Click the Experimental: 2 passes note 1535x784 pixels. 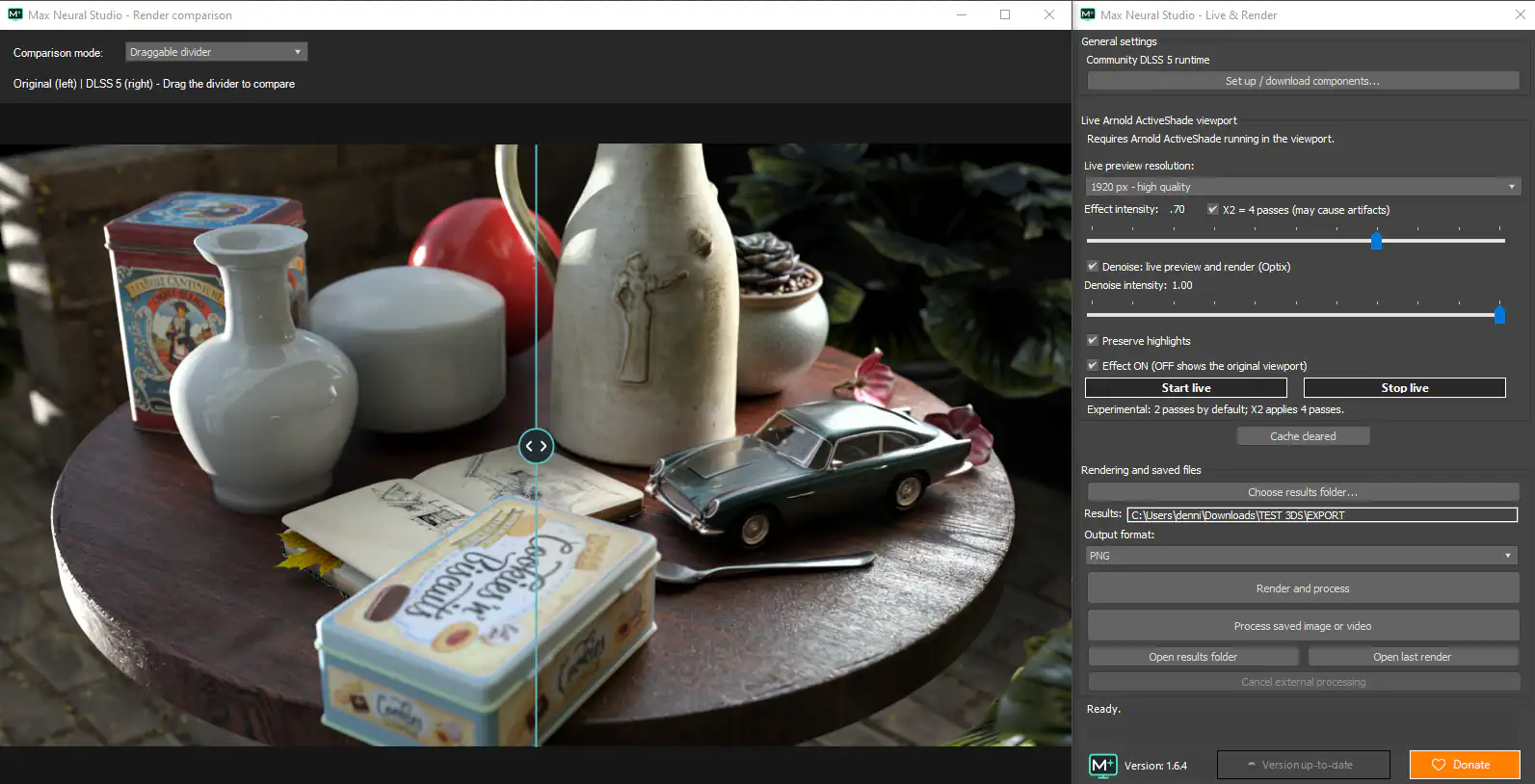1215,409
